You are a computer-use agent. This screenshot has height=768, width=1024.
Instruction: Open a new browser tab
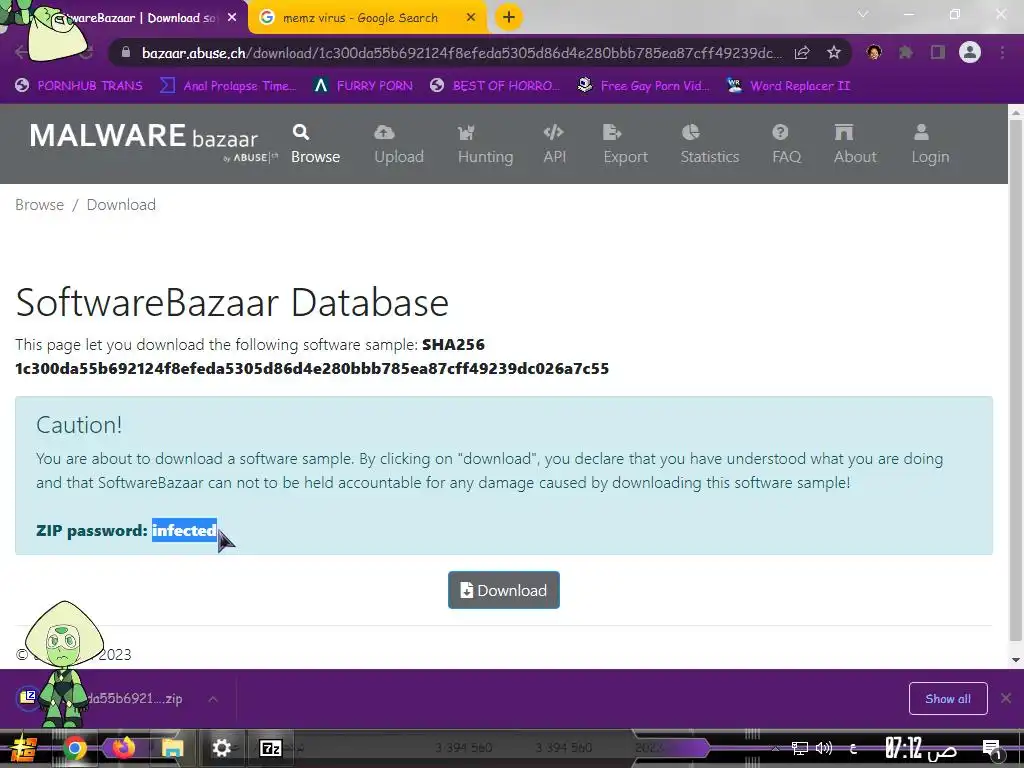[509, 18]
